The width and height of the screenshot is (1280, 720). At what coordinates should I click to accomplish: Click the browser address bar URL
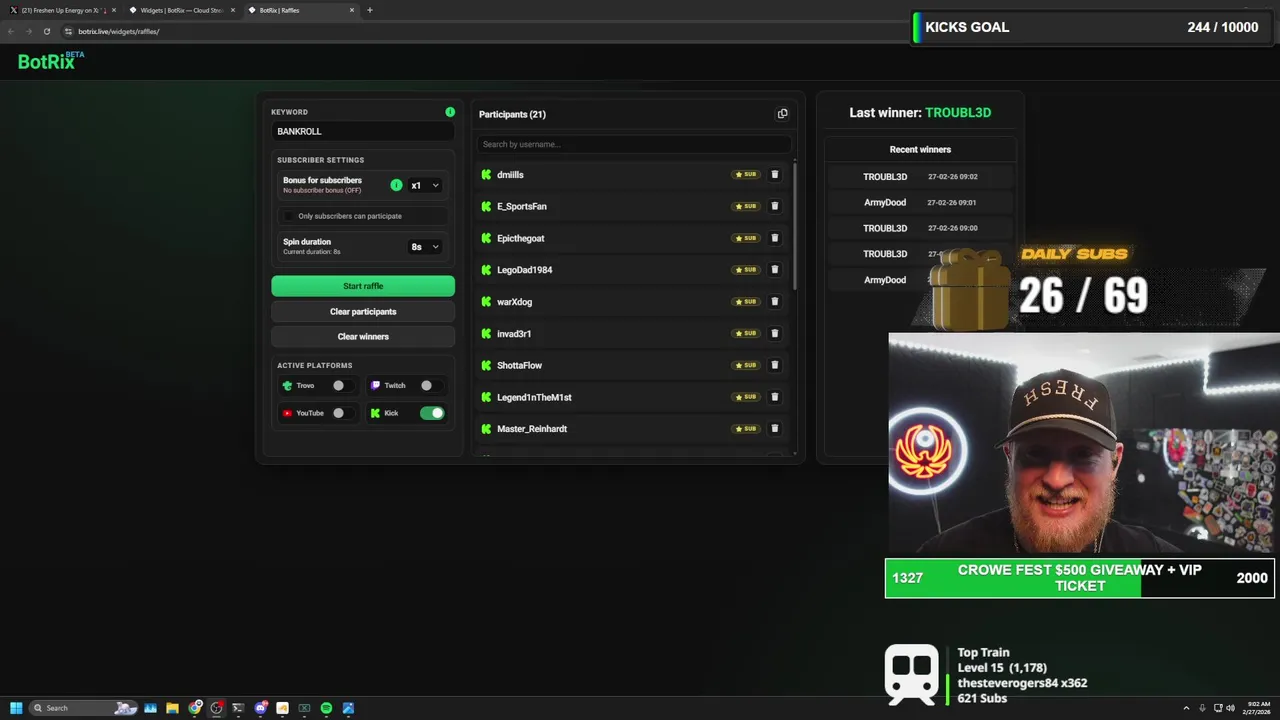119,31
